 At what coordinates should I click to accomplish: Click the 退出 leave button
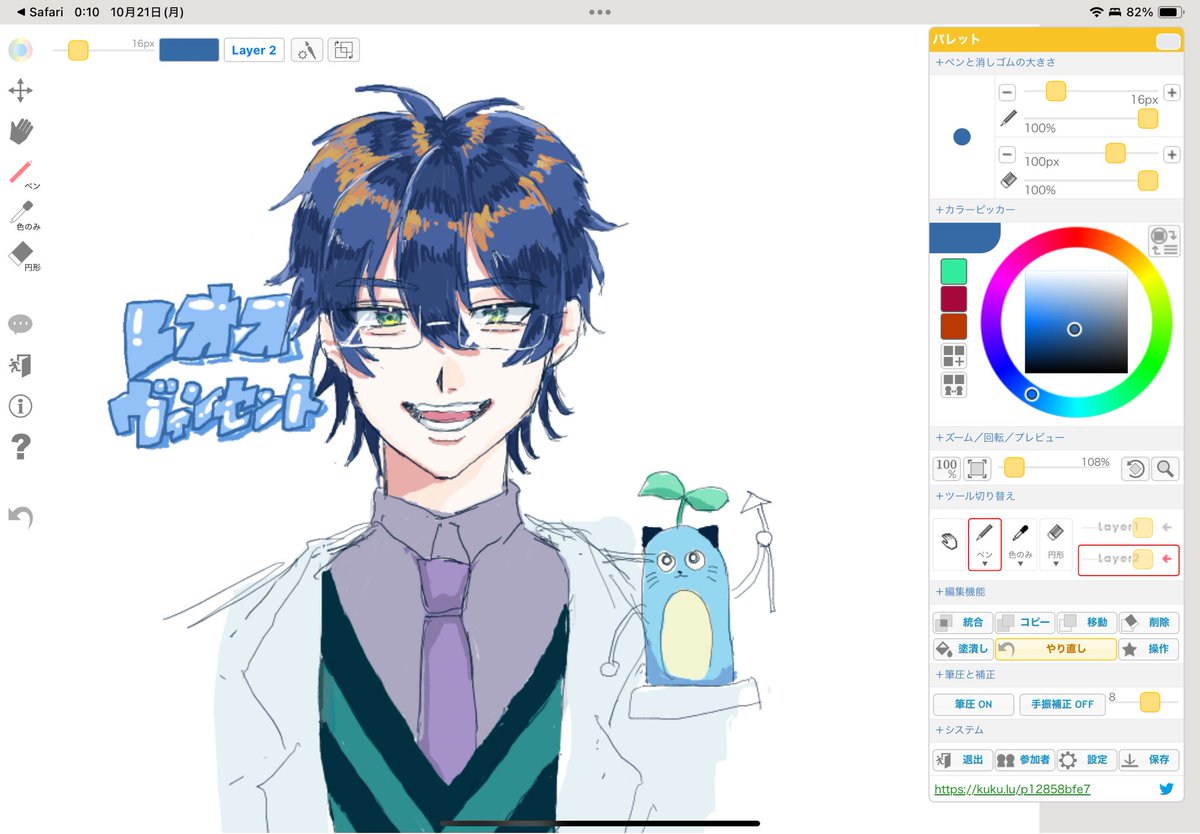coord(962,760)
